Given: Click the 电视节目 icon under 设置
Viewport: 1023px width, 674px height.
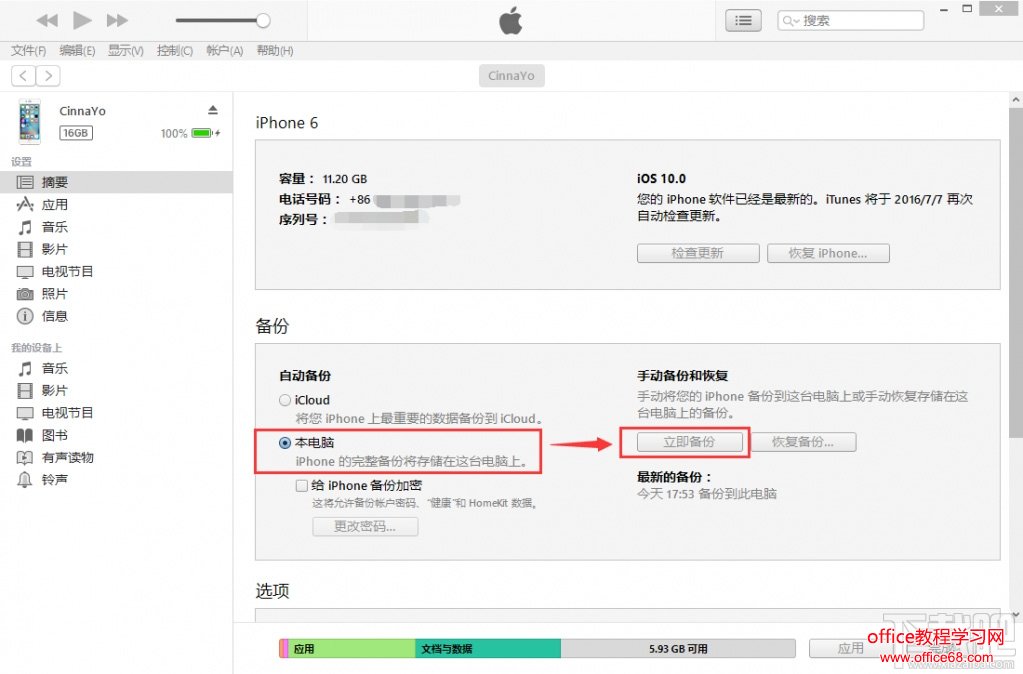Looking at the screenshot, I should point(25,271).
